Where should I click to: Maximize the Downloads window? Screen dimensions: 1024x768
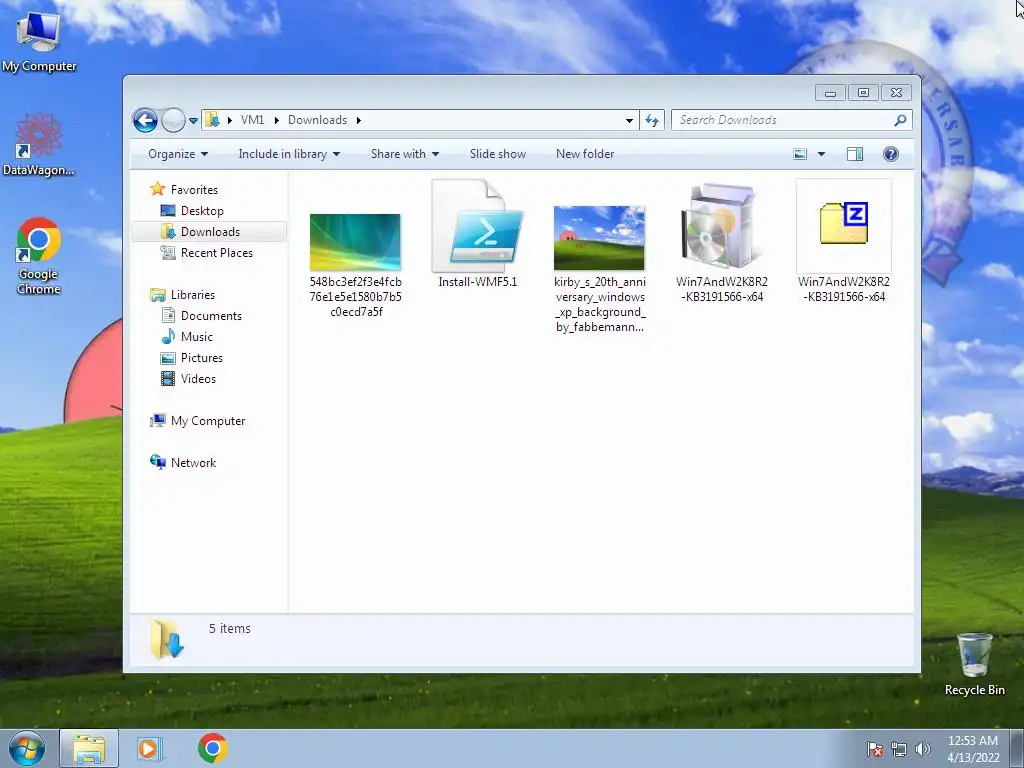(x=863, y=93)
